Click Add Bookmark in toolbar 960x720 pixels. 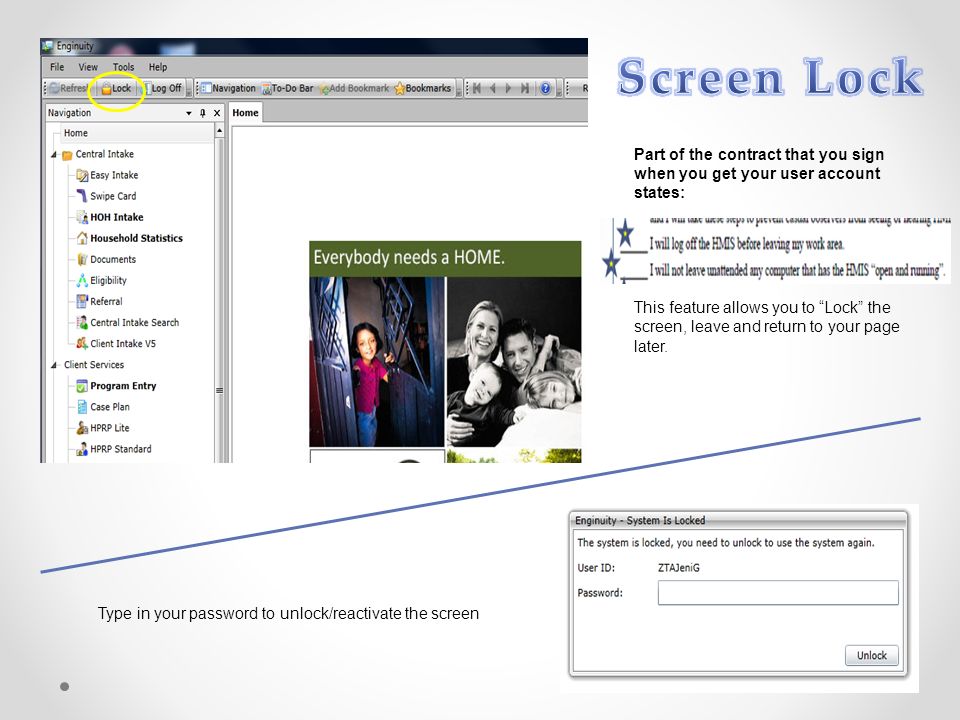pos(354,88)
